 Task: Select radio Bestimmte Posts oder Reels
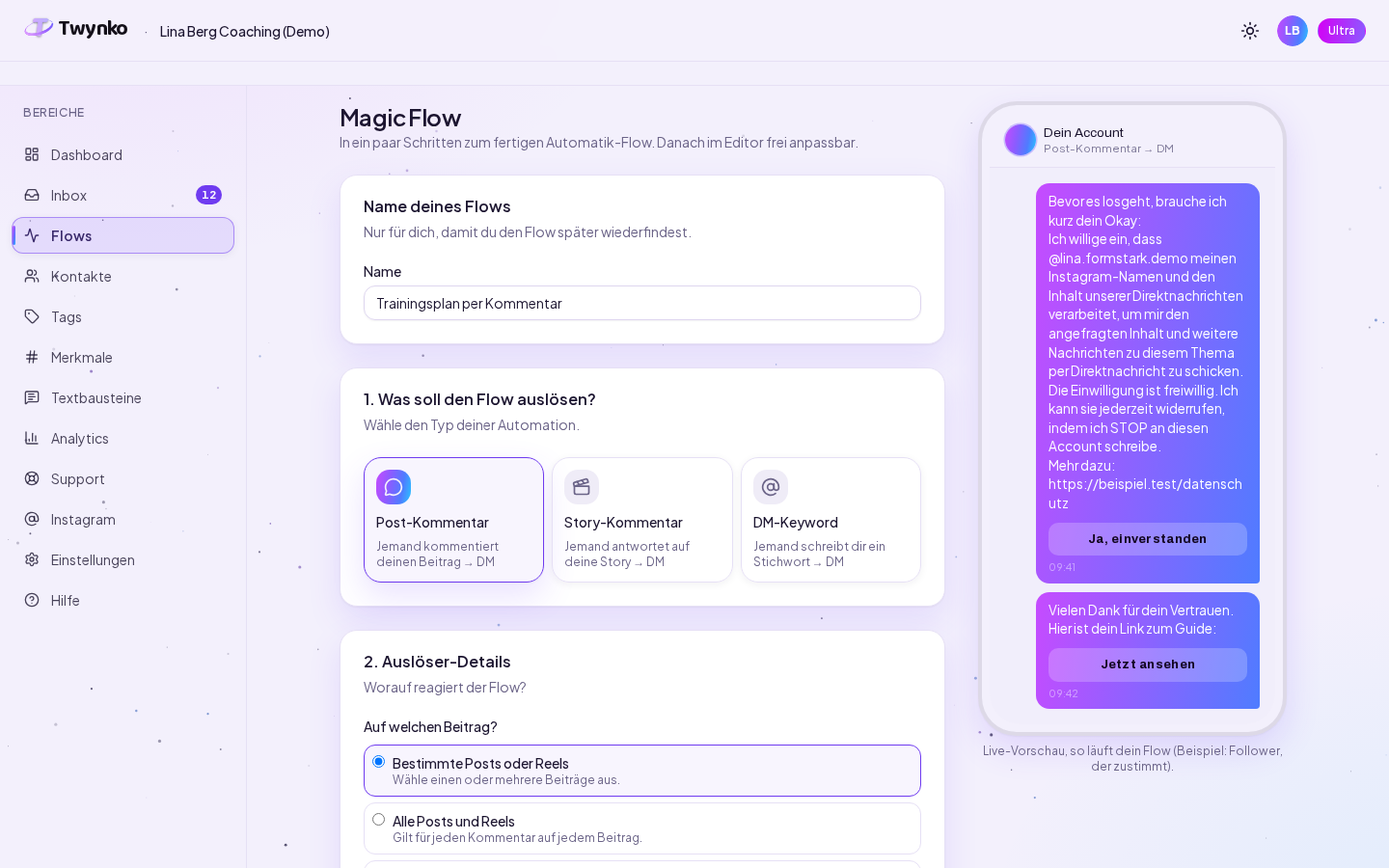(x=378, y=762)
